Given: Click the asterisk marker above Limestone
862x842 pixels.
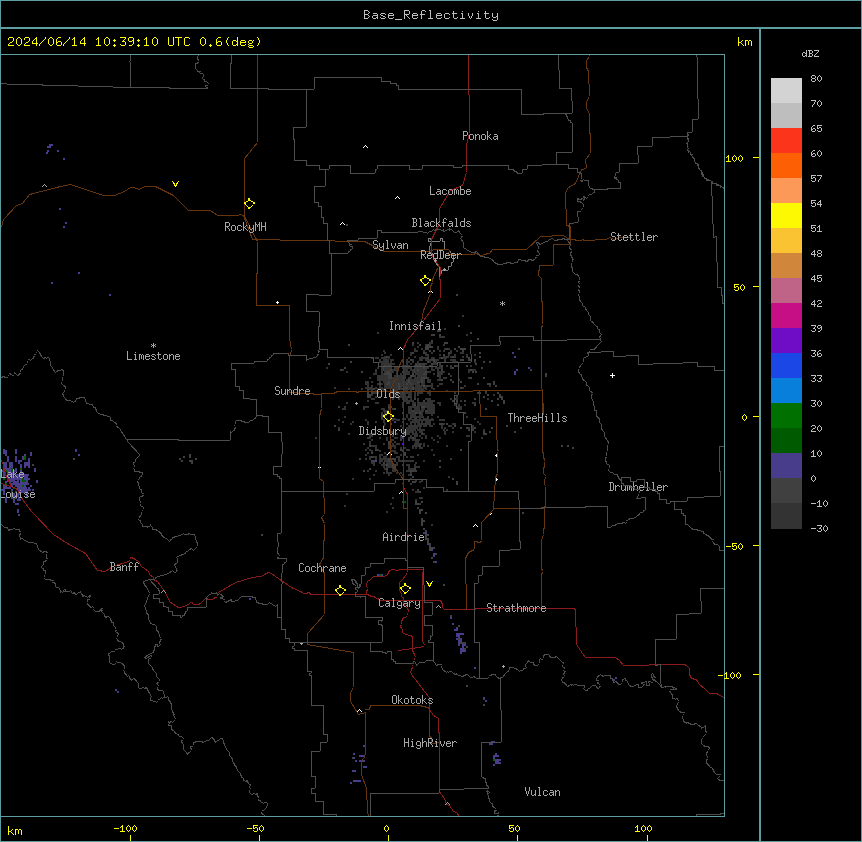Looking at the screenshot, I should tap(153, 346).
